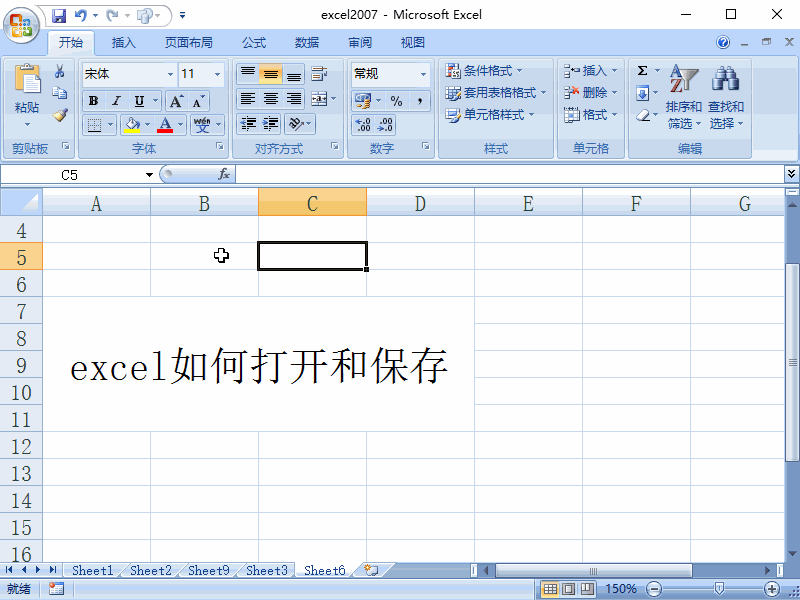Select the AutoSum Σ icon
This screenshot has width=800, height=600.
(643, 71)
